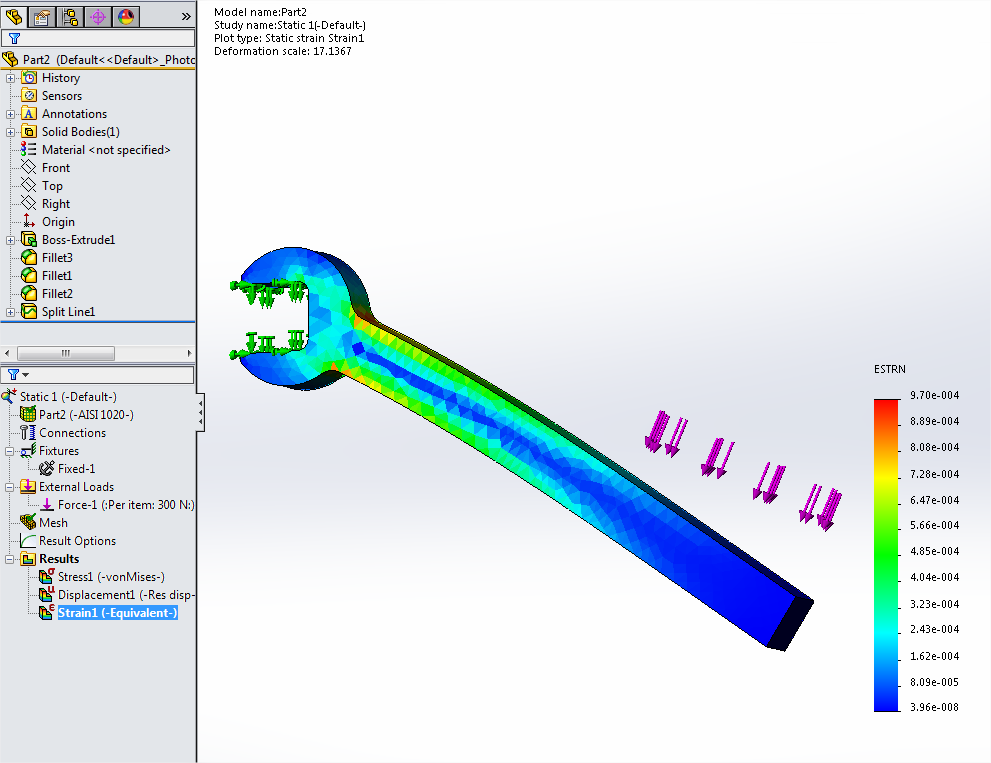Open the DisplayManager color sphere tab

(x=126, y=17)
